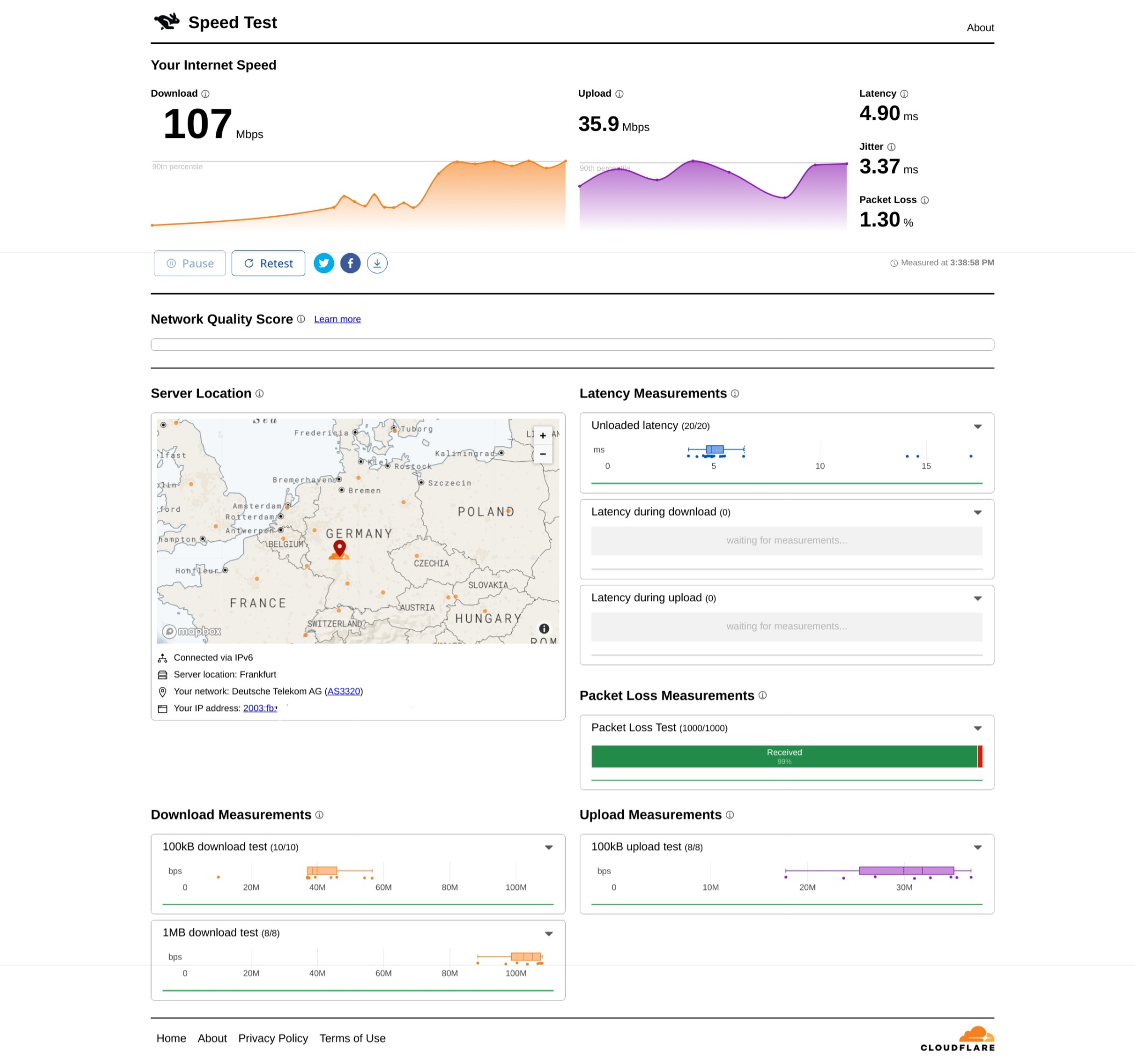Select Terms of Use in the footer

click(x=353, y=1038)
